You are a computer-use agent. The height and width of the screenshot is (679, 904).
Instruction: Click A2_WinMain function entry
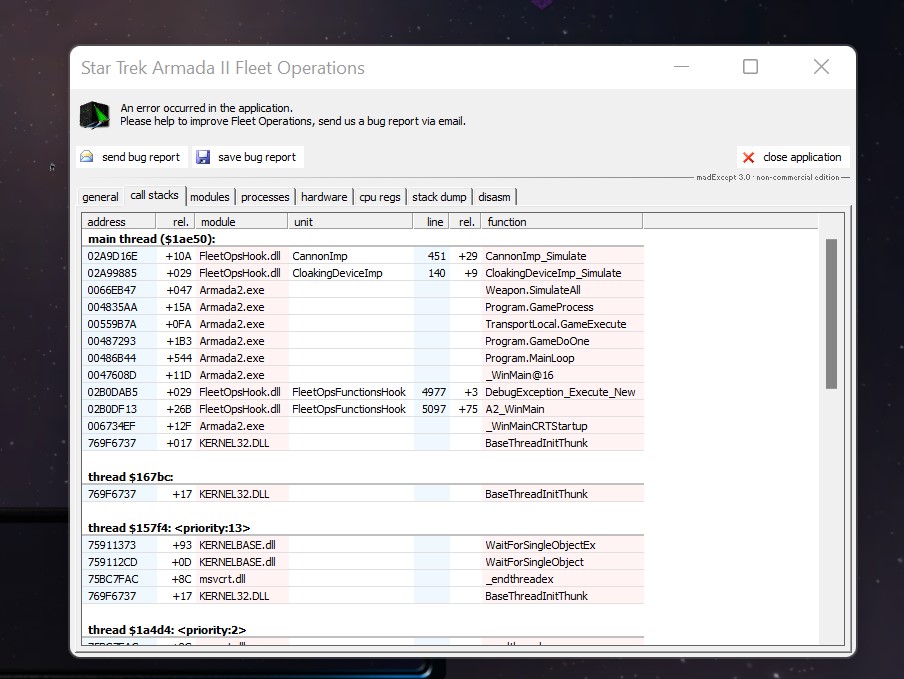pos(514,409)
